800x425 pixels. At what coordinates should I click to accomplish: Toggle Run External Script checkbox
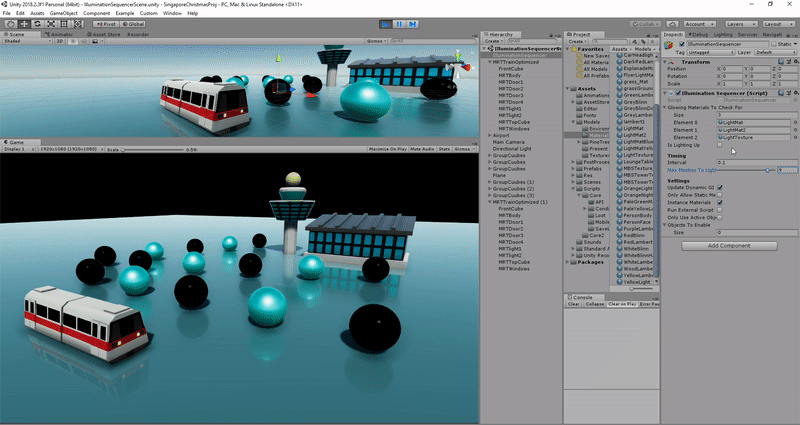pyautogui.click(x=720, y=210)
